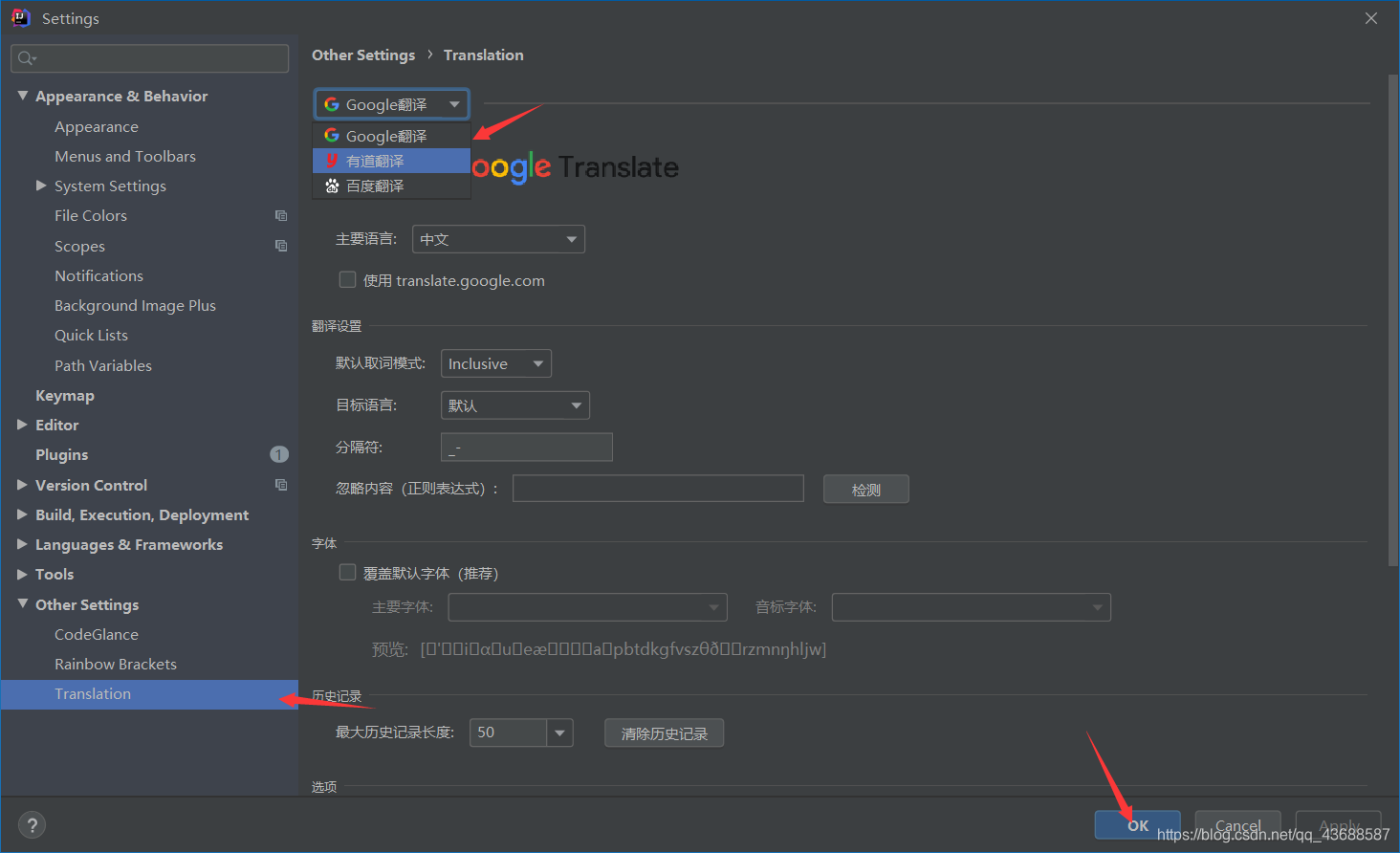Open the Path Variables settings page
This screenshot has height=853, width=1400.
click(x=103, y=365)
